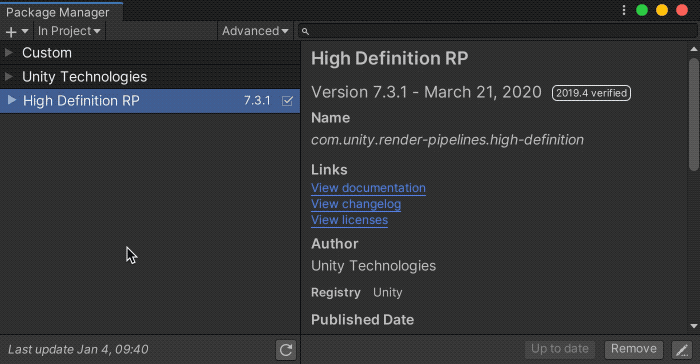Open the View documentation link
Image resolution: width=700 pixels, height=364 pixels.
(368, 188)
